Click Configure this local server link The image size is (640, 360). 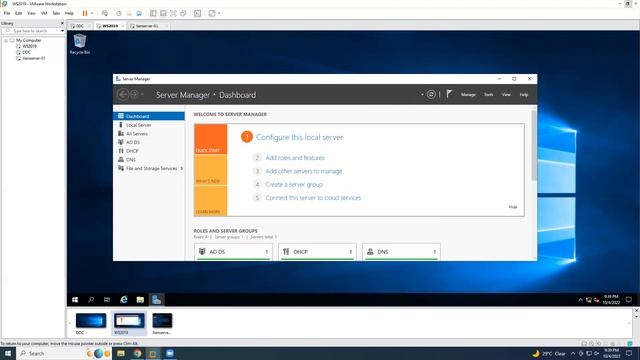(x=300, y=137)
